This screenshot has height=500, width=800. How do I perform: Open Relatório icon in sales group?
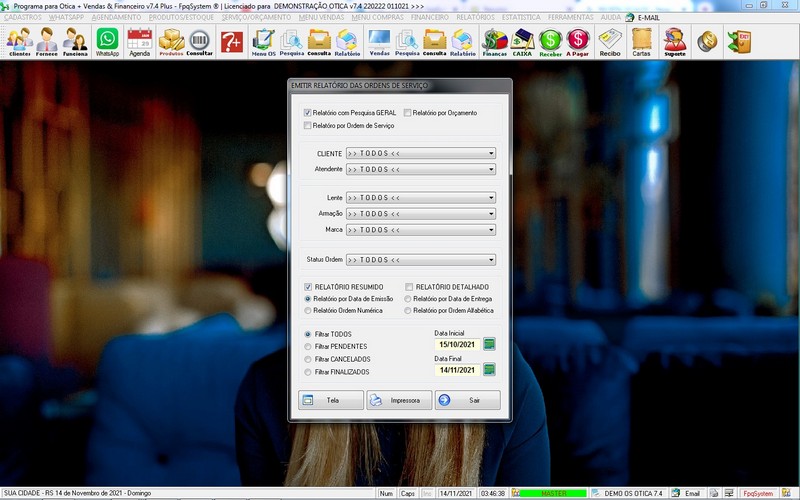click(x=462, y=42)
